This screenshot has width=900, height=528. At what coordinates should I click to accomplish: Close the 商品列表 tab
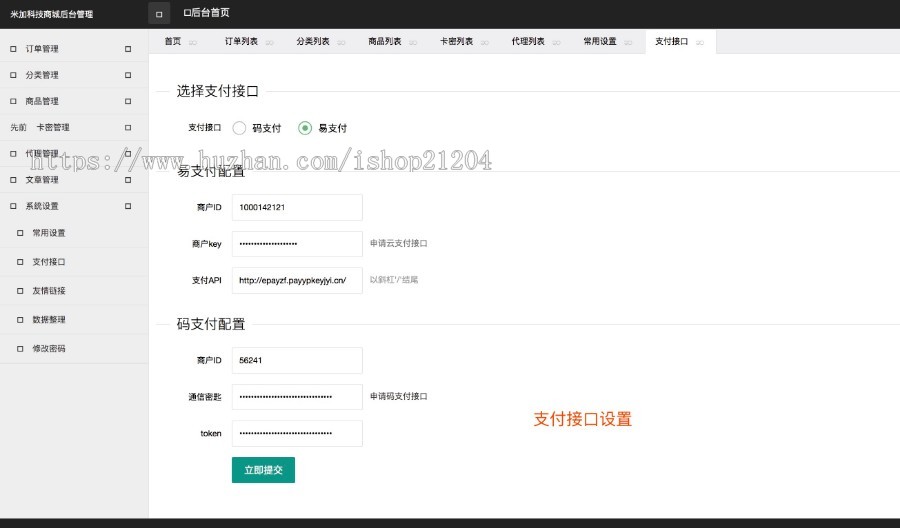click(x=413, y=42)
